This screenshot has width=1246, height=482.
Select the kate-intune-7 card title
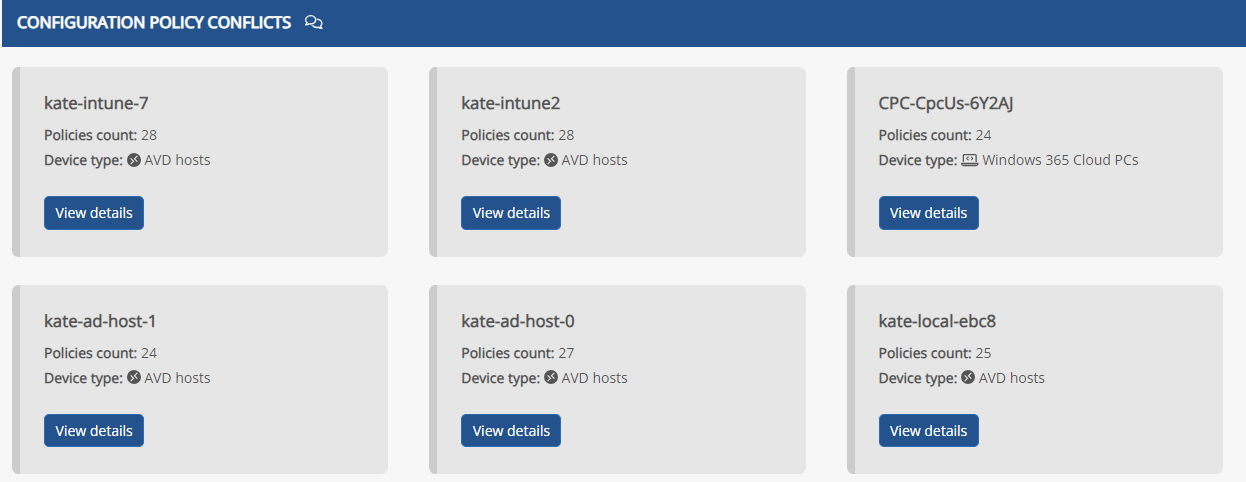pyautogui.click(x=97, y=103)
